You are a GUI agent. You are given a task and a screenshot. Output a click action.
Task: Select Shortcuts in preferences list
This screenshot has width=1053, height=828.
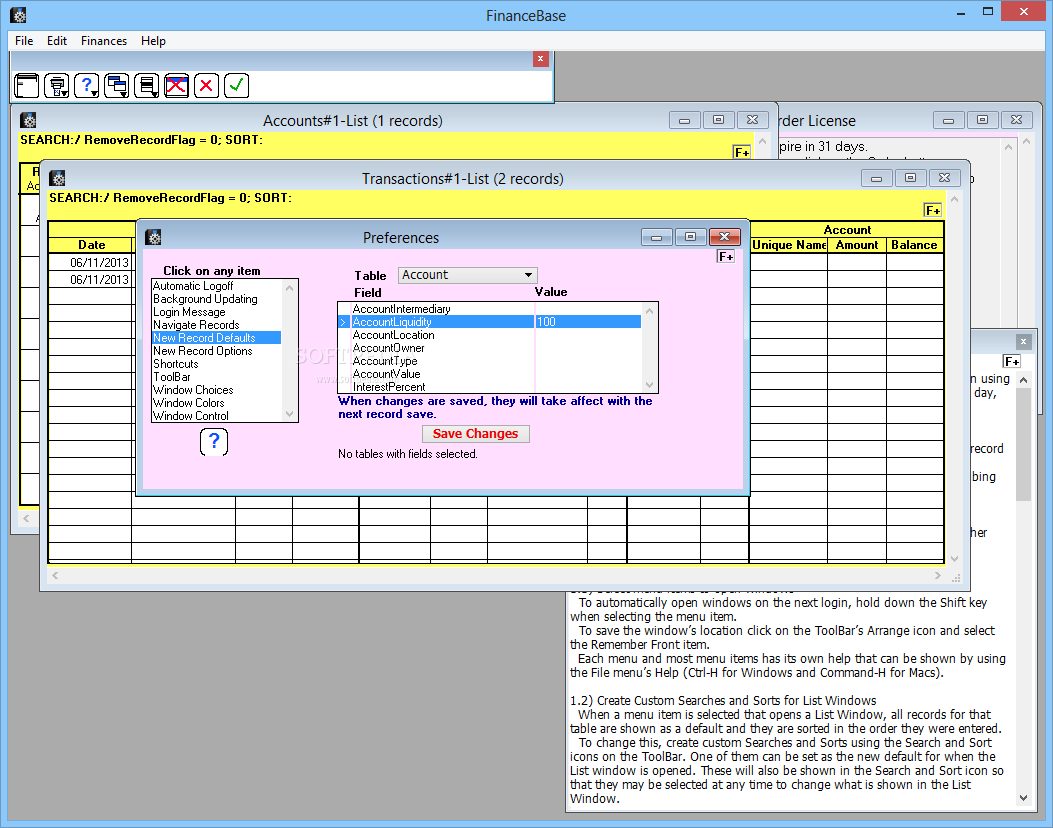click(x=216, y=364)
